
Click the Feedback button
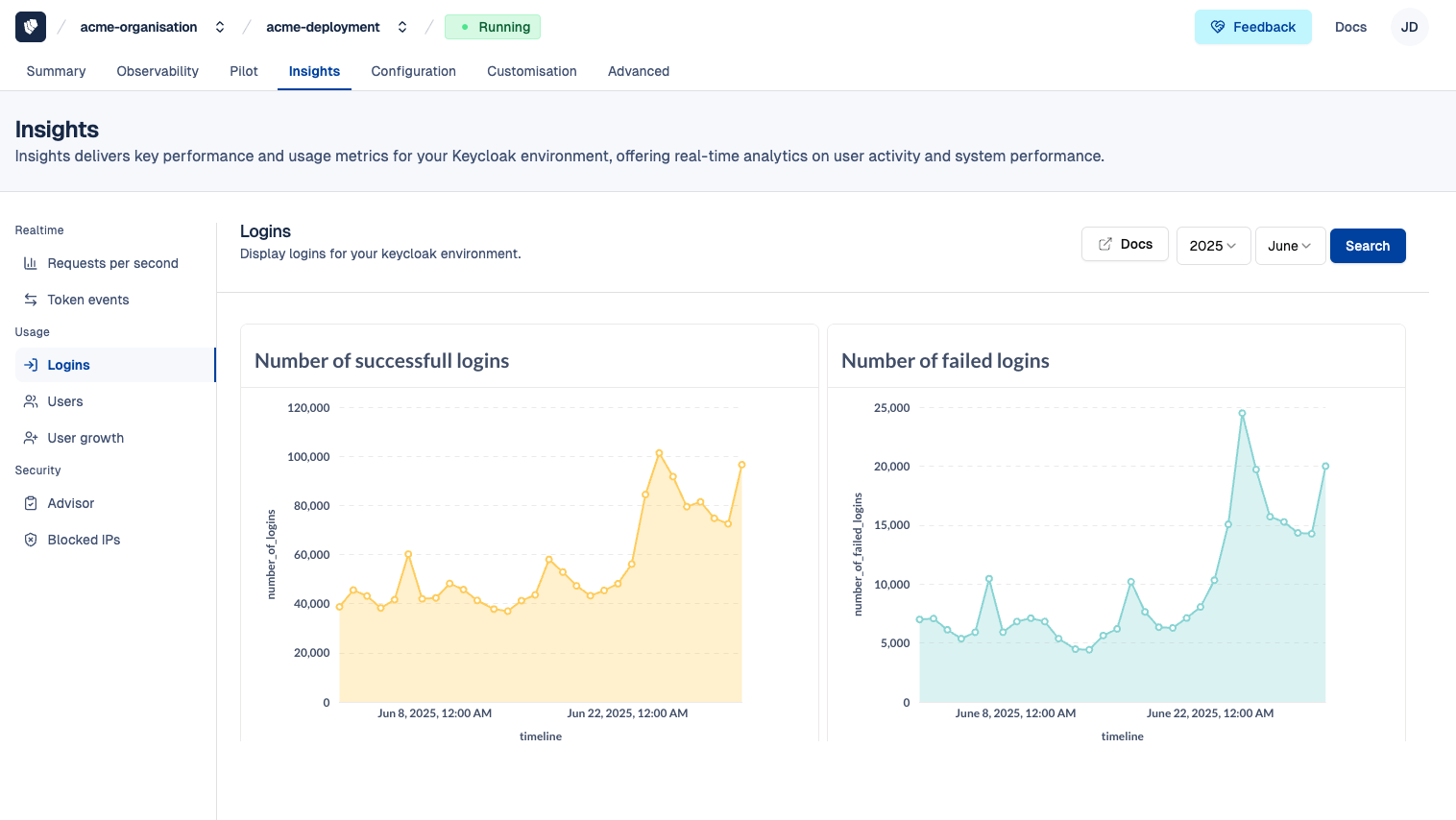(x=1252, y=27)
